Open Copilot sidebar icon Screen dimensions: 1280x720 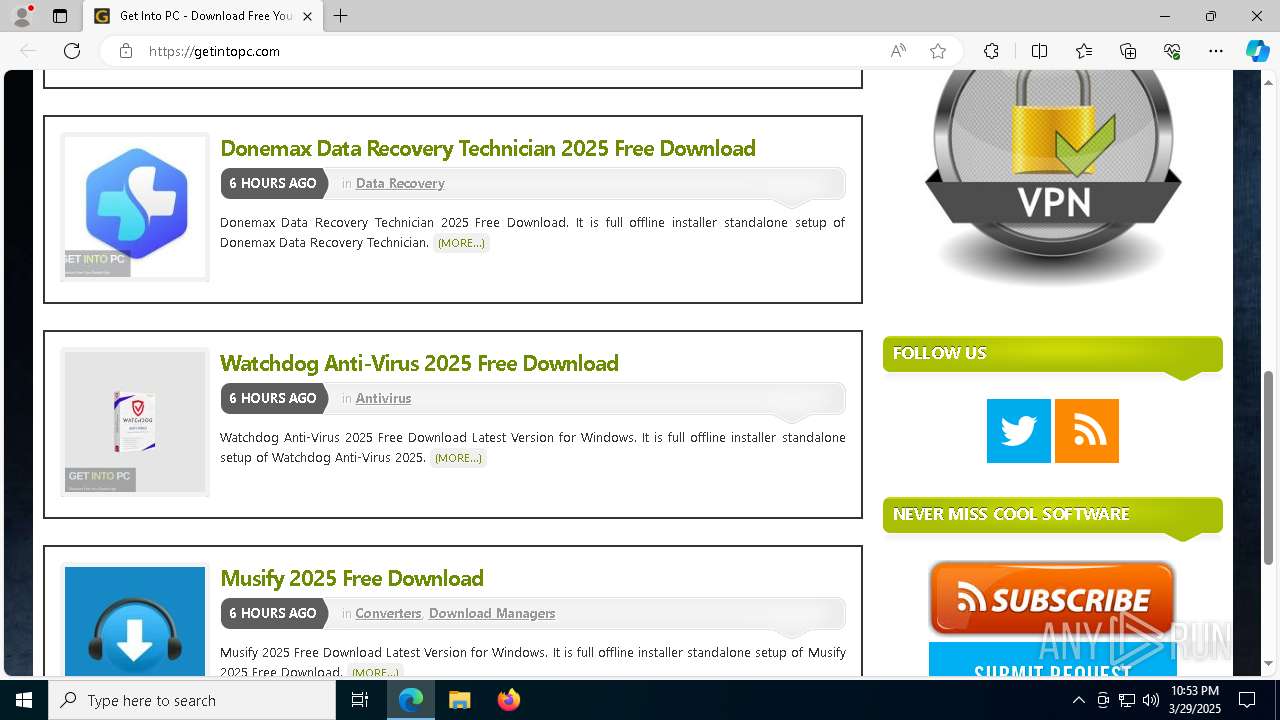click(x=1257, y=51)
